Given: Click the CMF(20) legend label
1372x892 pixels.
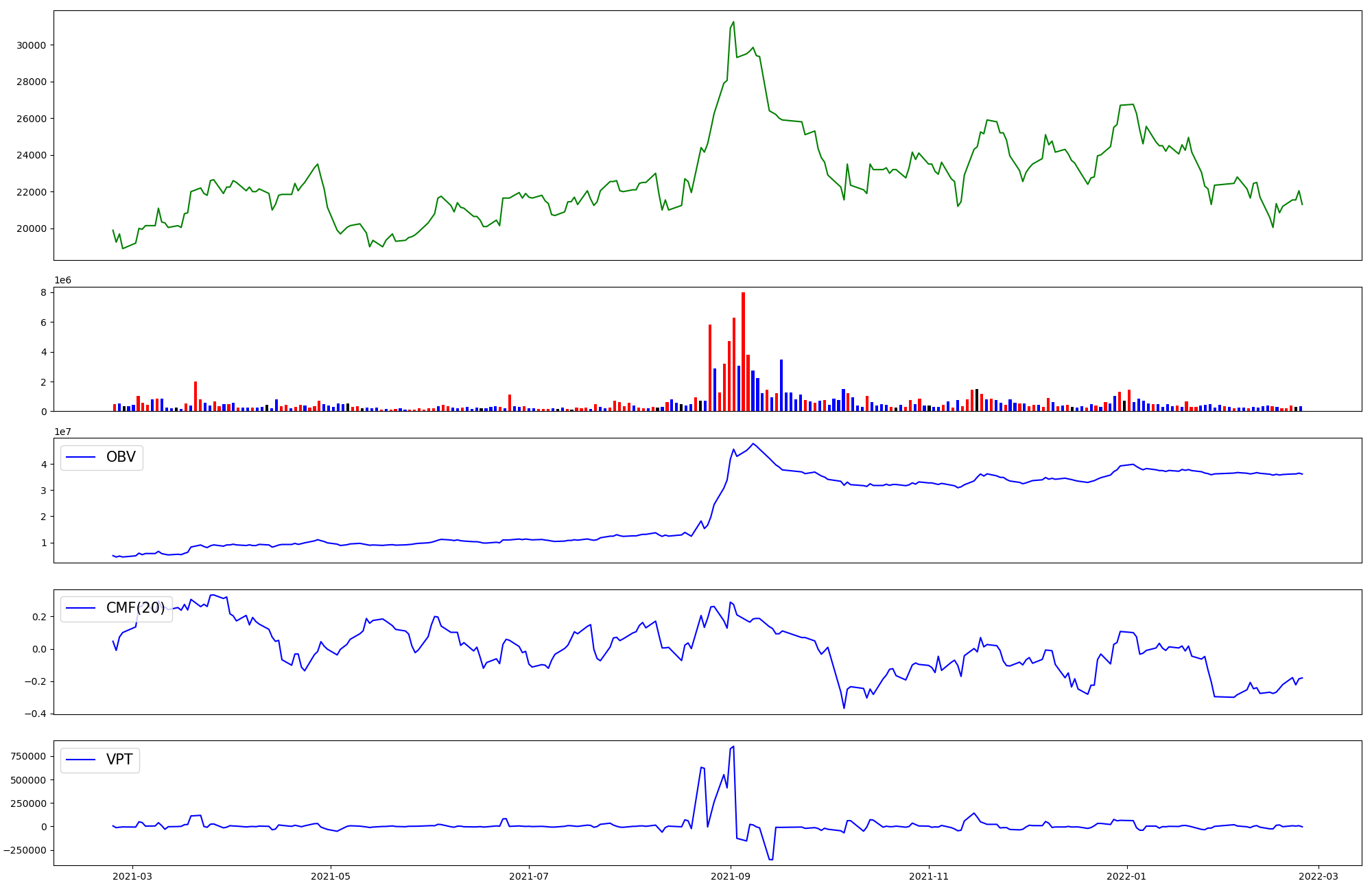Looking at the screenshot, I should pyautogui.click(x=135, y=608).
